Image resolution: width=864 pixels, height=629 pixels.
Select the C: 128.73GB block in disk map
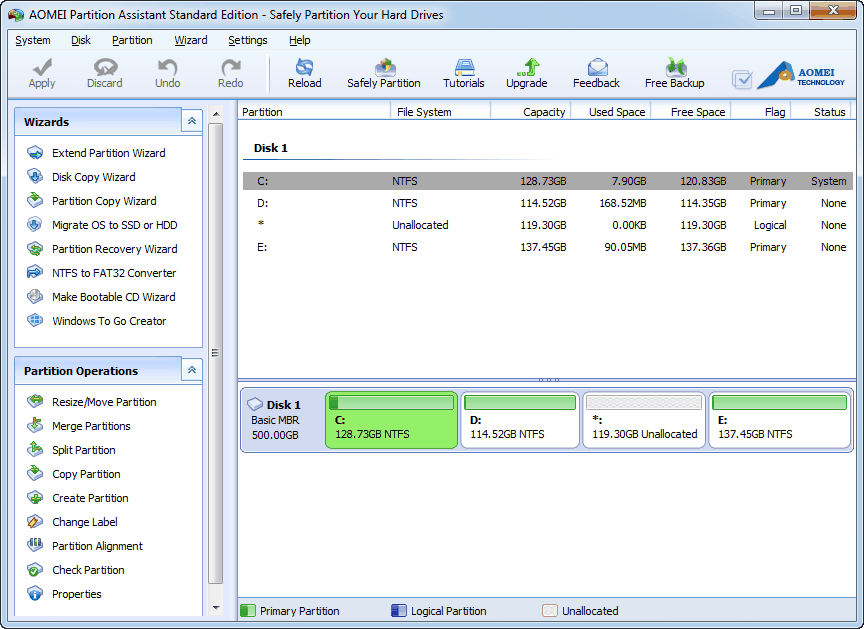coord(391,420)
